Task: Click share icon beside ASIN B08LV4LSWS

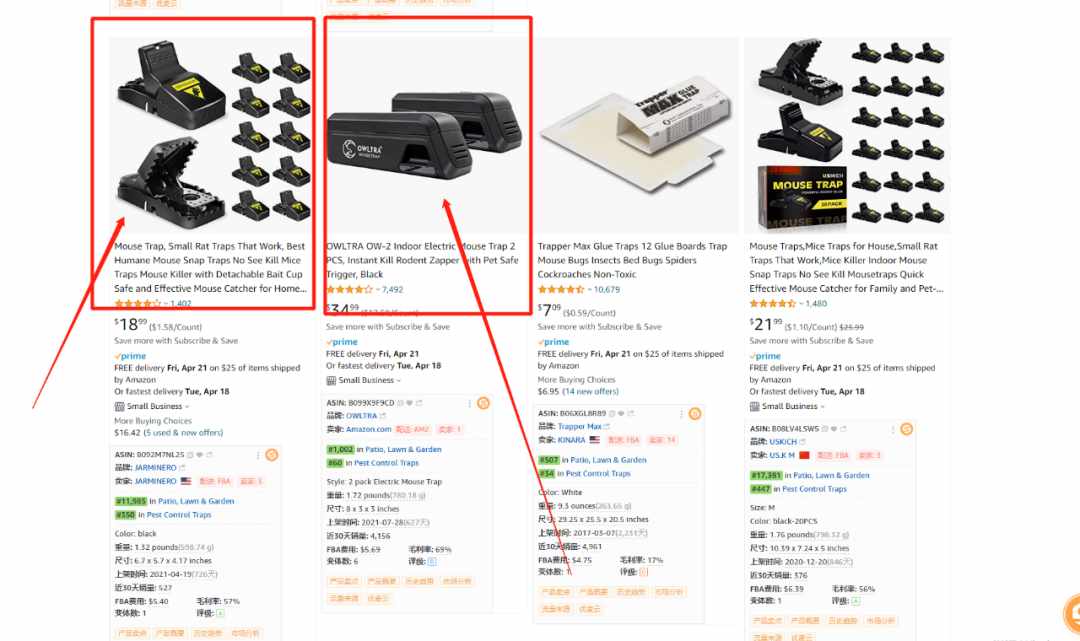Action: tap(843, 429)
